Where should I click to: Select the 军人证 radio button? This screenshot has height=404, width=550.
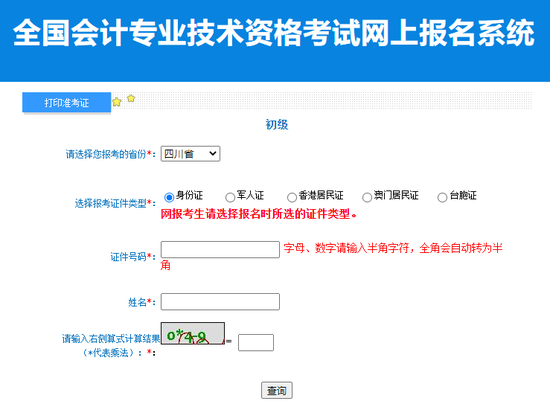coord(230,197)
